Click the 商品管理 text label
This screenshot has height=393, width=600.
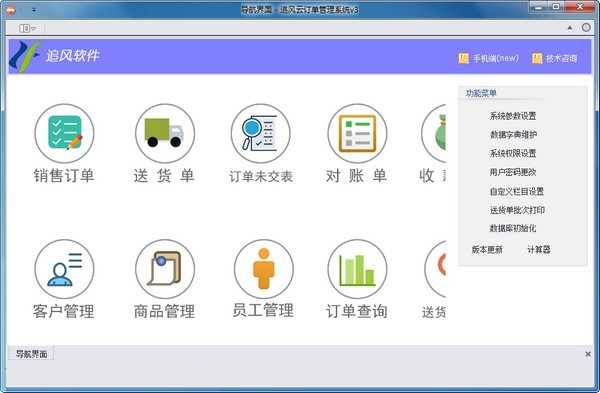[165, 311]
